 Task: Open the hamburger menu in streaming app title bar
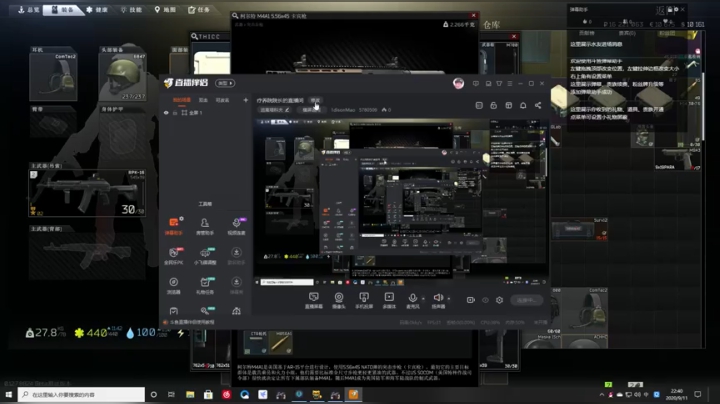coord(510,84)
